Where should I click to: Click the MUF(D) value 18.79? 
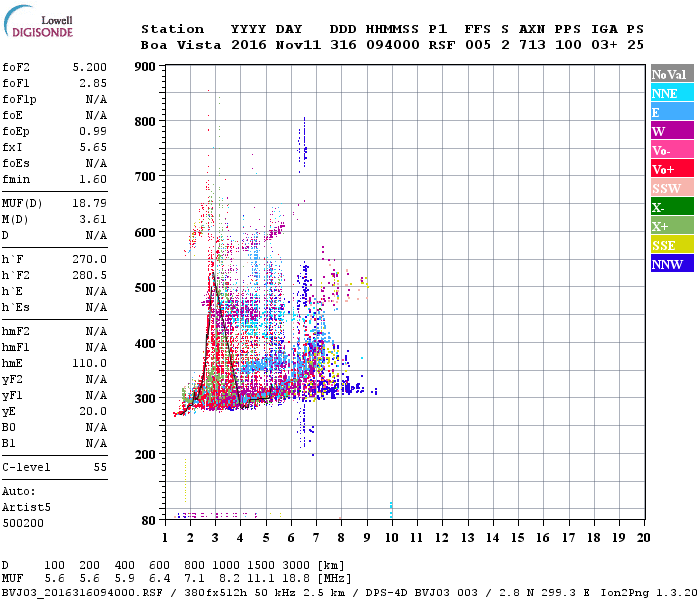[90, 204]
